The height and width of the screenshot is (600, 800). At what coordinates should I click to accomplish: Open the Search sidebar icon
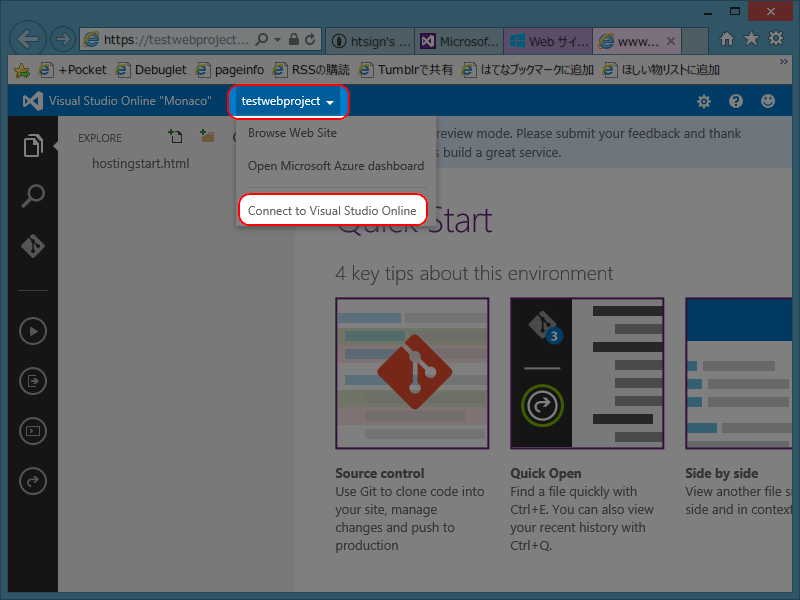(x=33, y=196)
